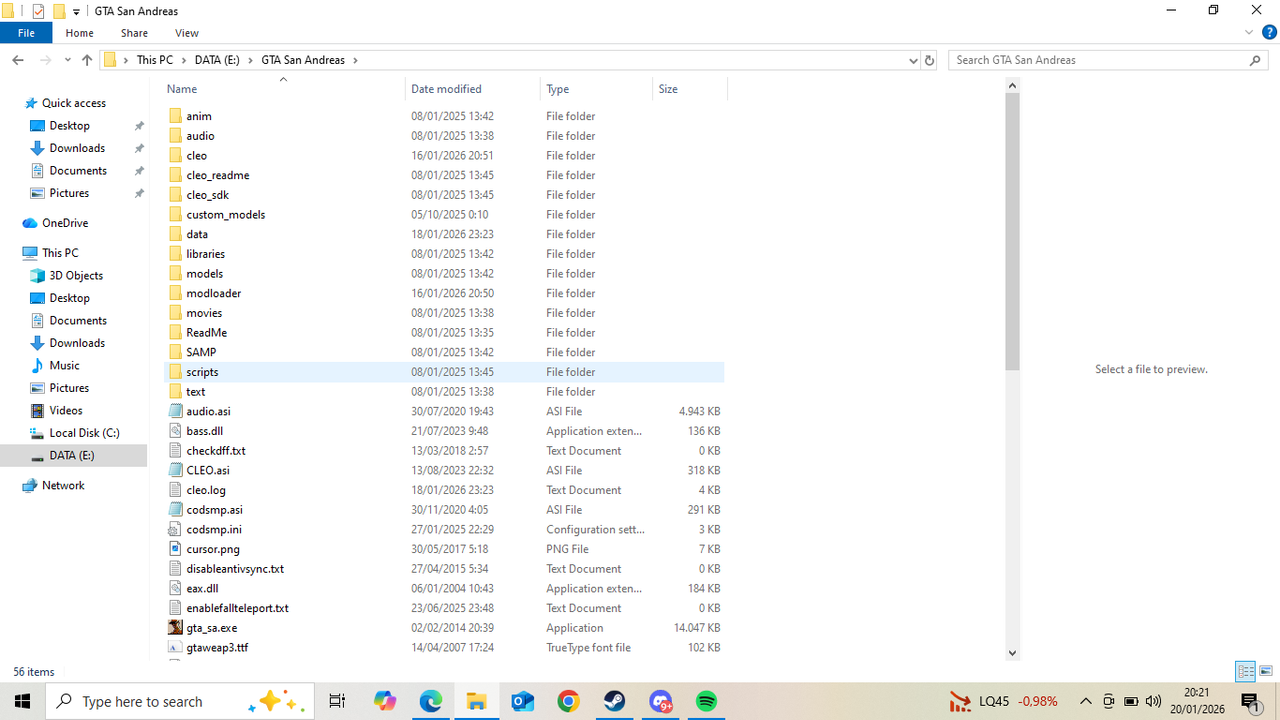This screenshot has width=1280, height=720.
Task: Open Videos in the navigation pane
Action: click(66, 411)
